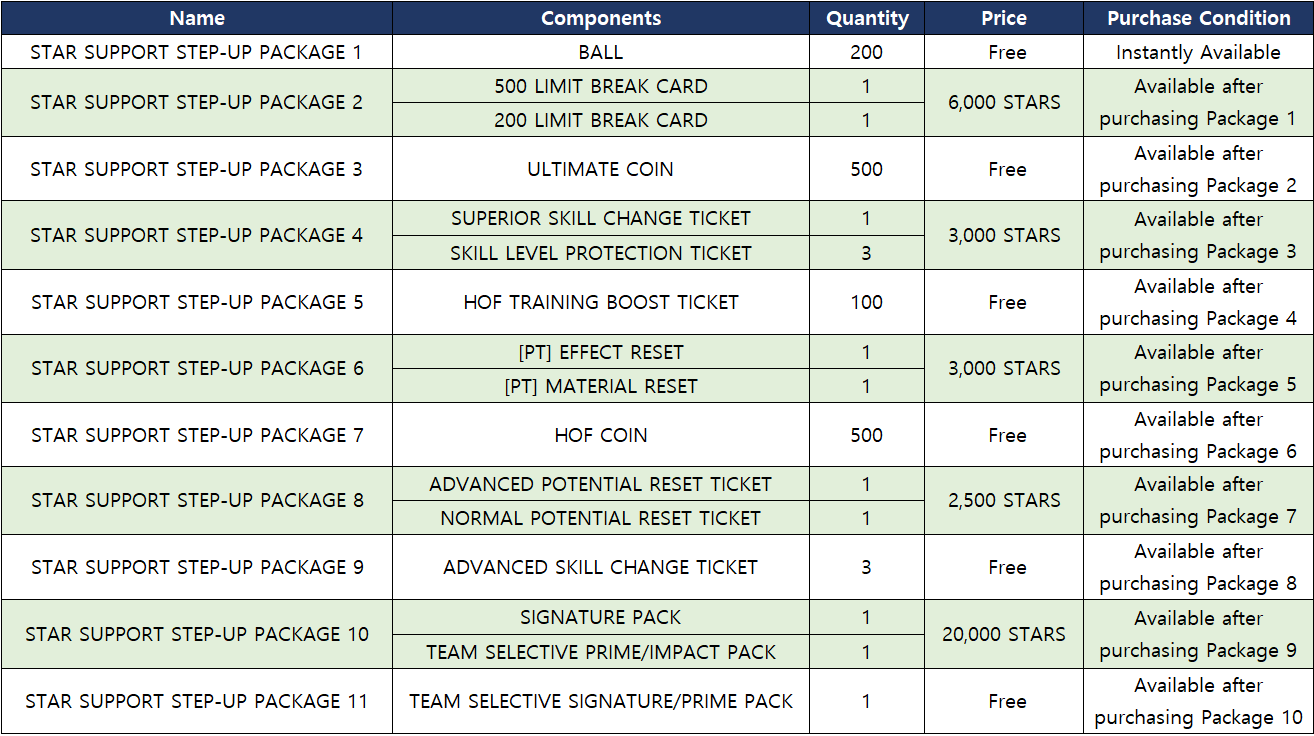Image resolution: width=1314 pixels, height=736 pixels.
Task: Select the Purchase Condition column header
Action: (1198, 18)
